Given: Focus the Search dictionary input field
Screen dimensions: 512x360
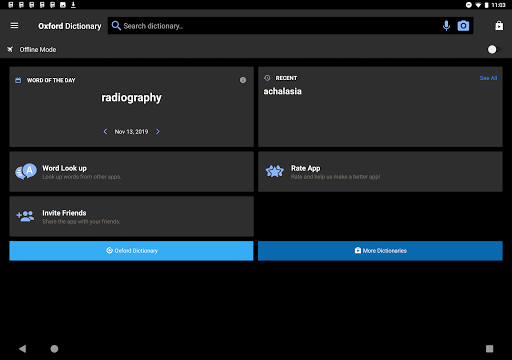Looking at the screenshot, I should tap(280, 26).
